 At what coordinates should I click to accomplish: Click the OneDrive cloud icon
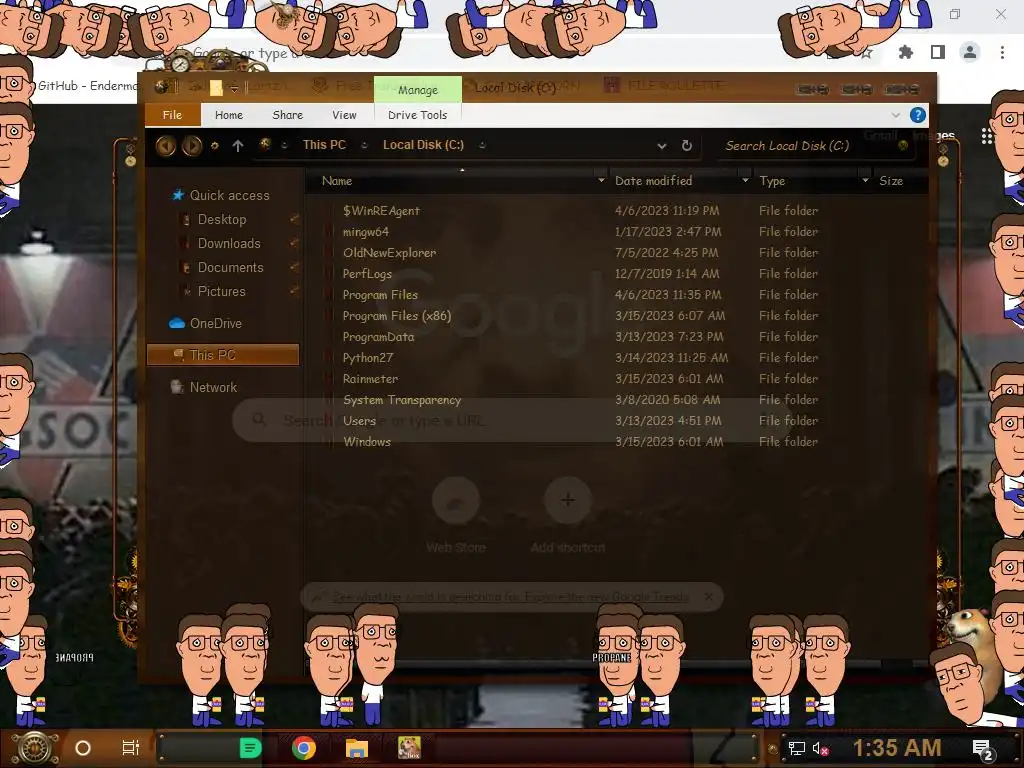[177, 323]
